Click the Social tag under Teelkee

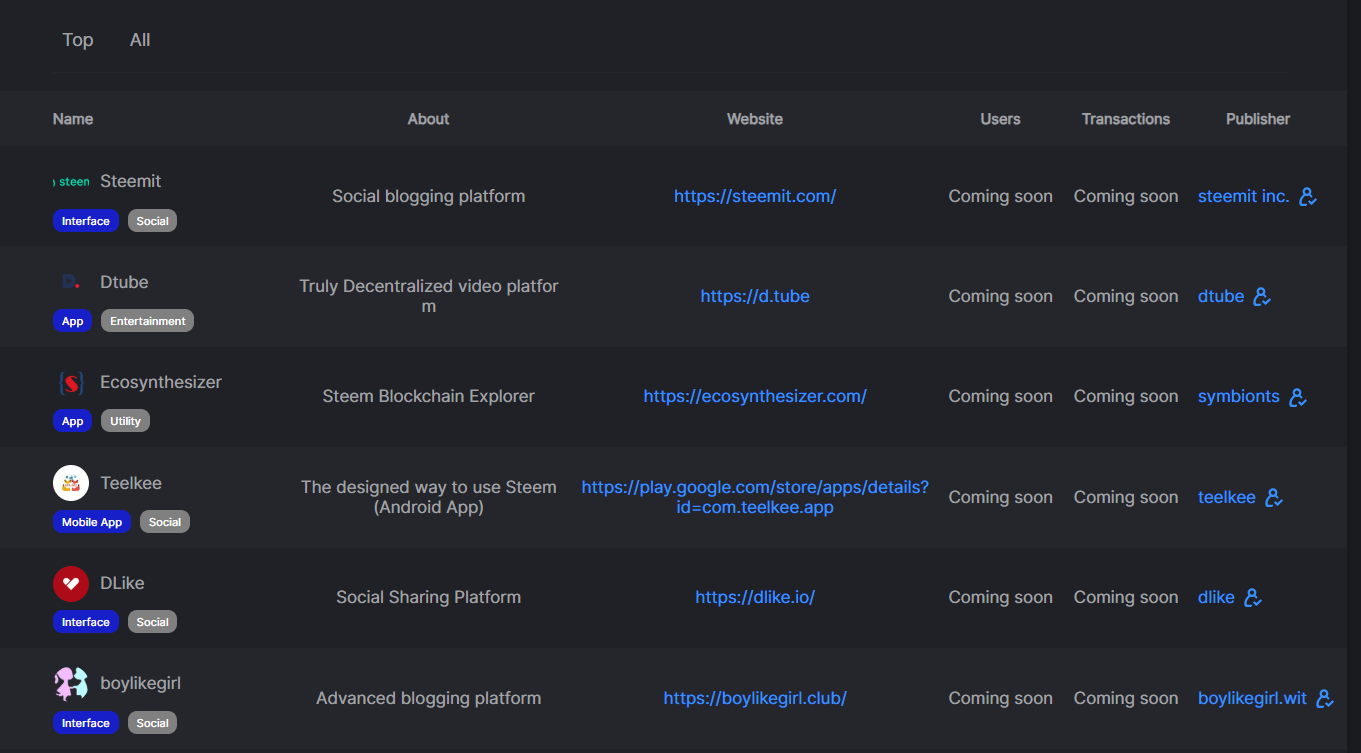(x=165, y=522)
